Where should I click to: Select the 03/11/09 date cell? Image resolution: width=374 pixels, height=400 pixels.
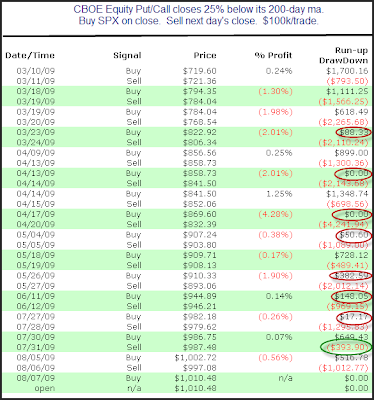click(x=36, y=81)
